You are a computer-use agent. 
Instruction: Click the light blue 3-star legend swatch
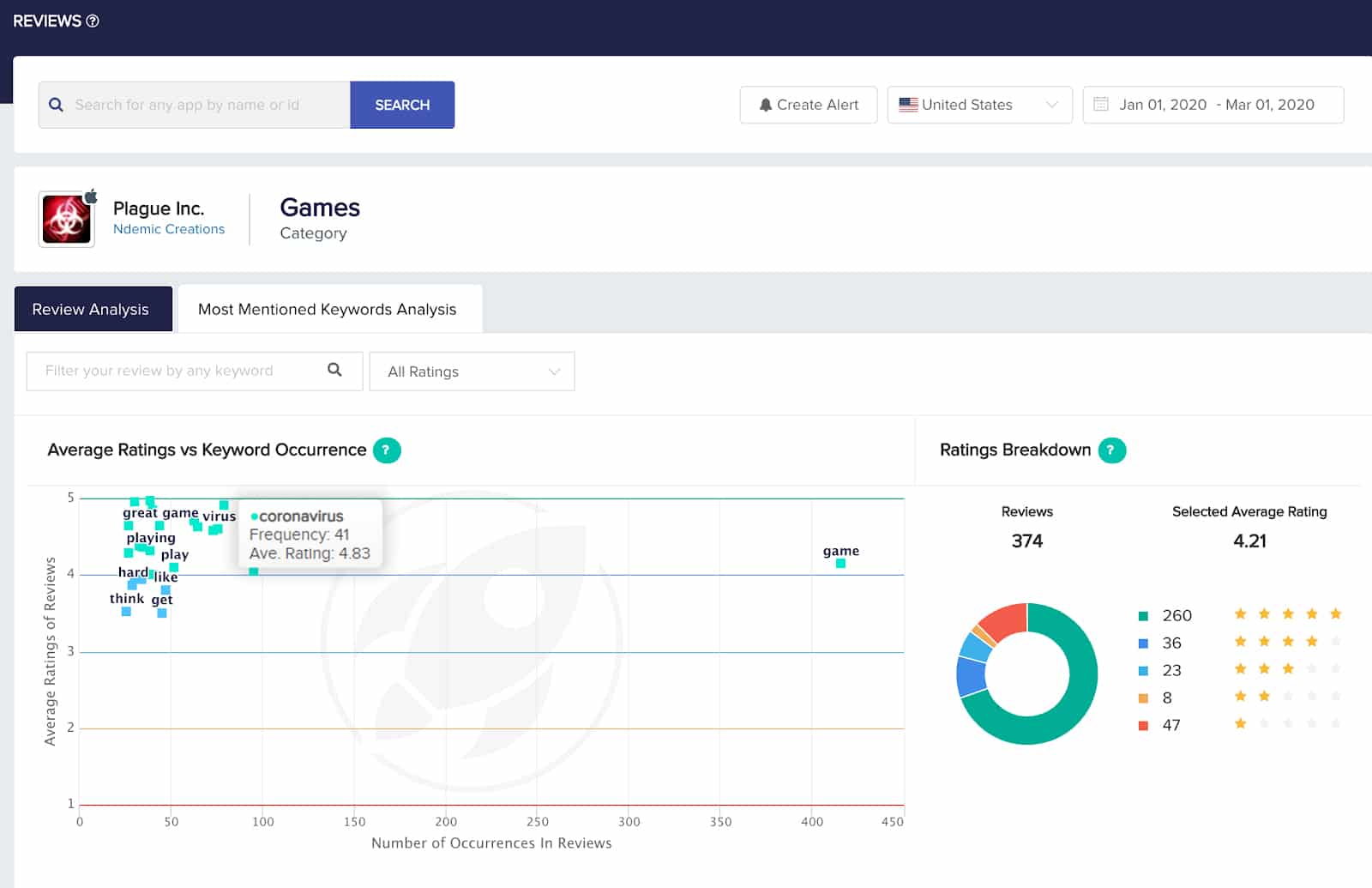coord(1143,671)
